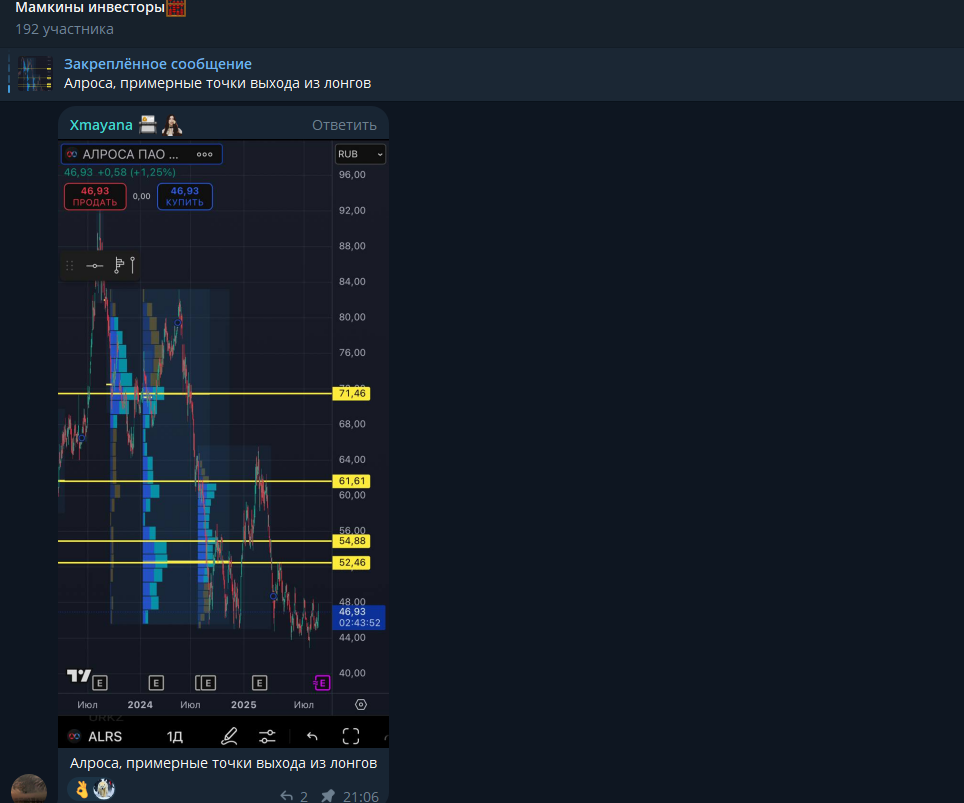This screenshot has width=964, height=803.
Task: Click the avatar next to the reaction
Action: (x=104, y=789)
